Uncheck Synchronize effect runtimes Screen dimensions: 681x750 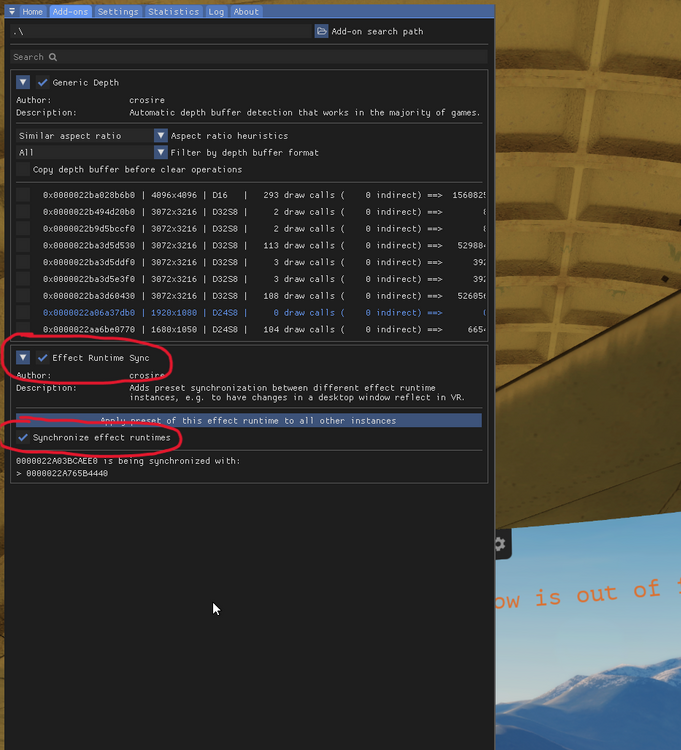coord(23,437)
